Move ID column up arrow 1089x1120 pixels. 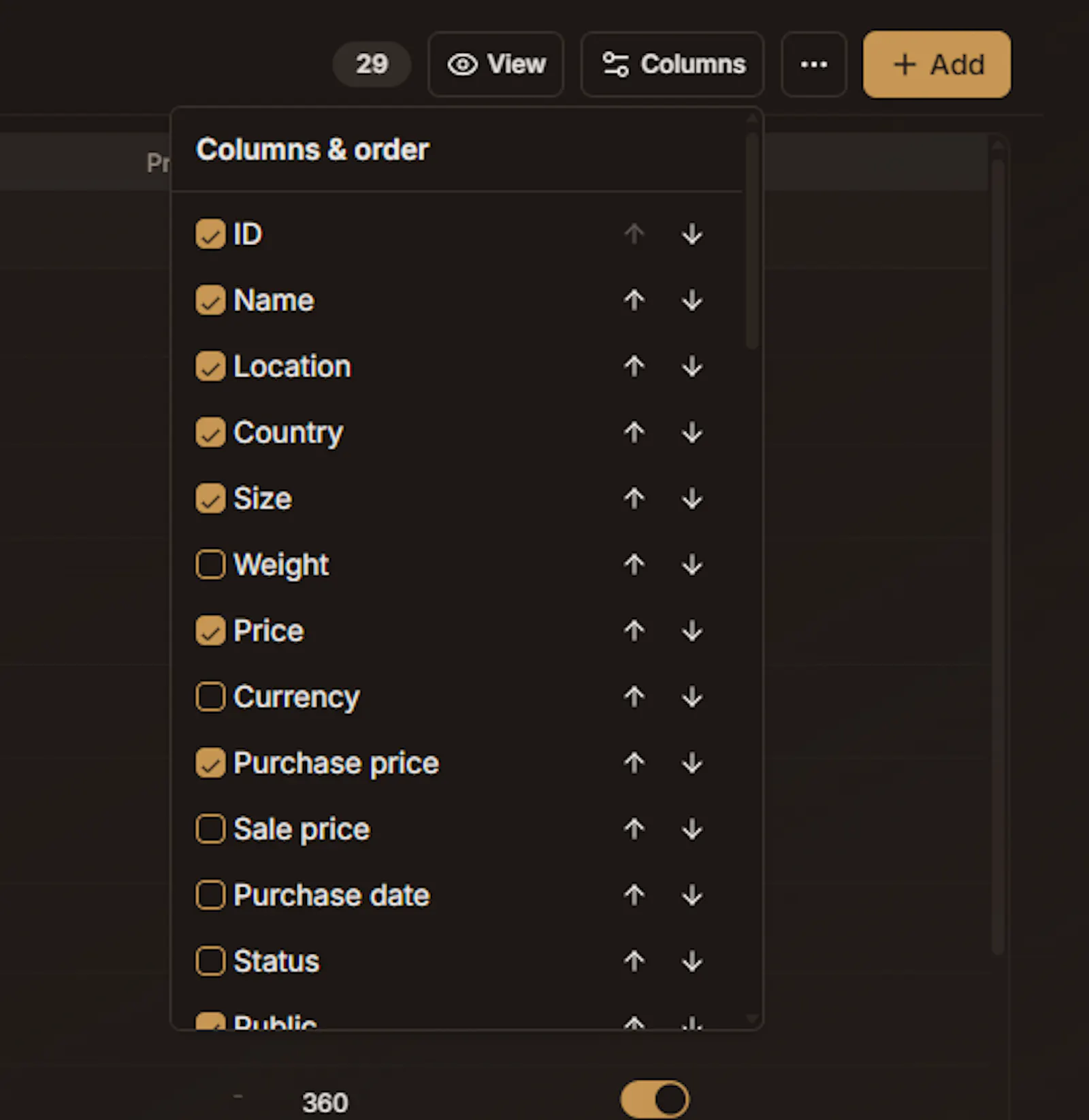pos(634,234)
